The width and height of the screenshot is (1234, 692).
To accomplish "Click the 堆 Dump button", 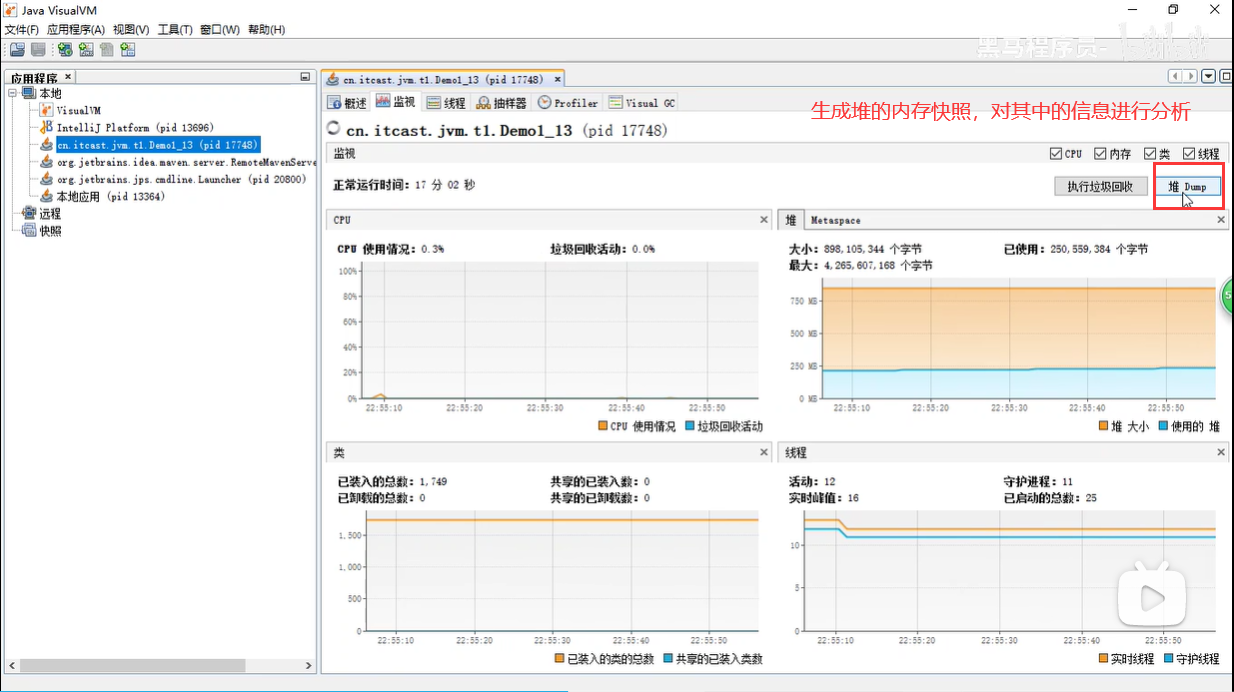I will (x=1188, y=186).
